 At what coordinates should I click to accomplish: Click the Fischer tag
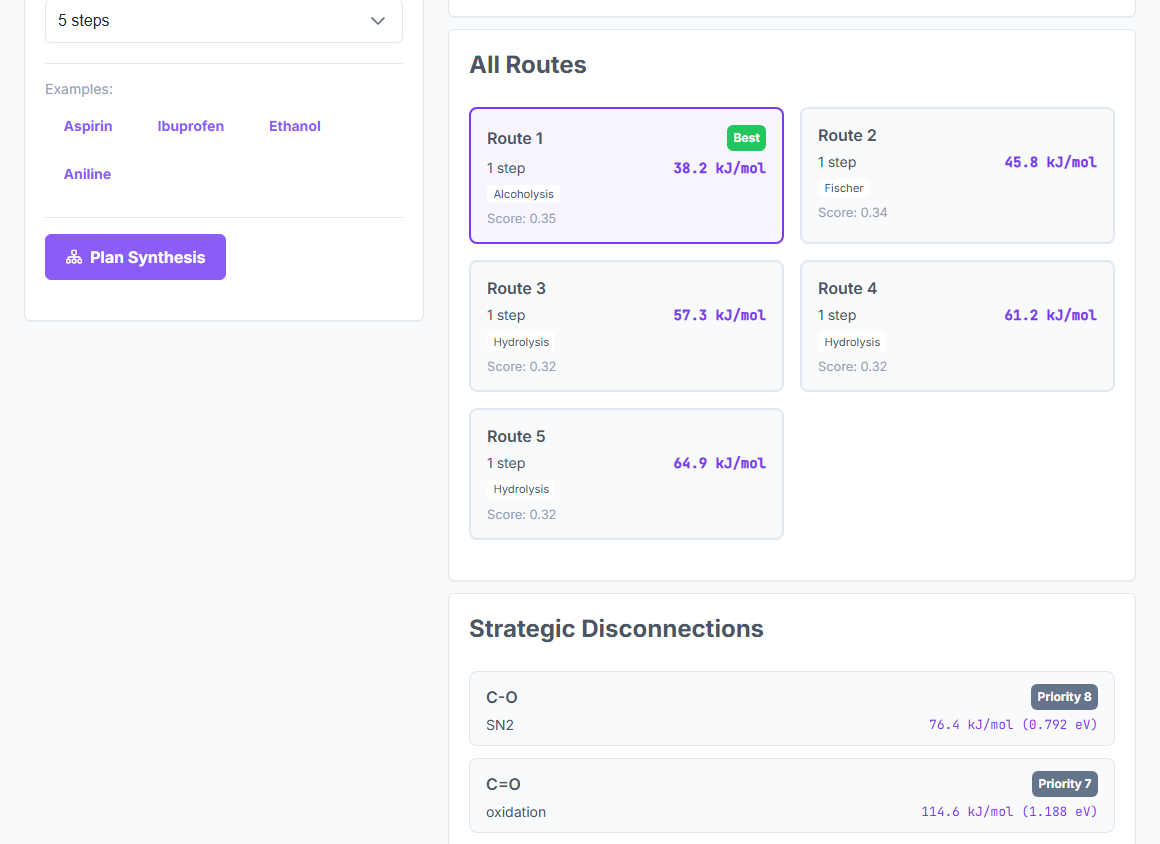[844, 188]
